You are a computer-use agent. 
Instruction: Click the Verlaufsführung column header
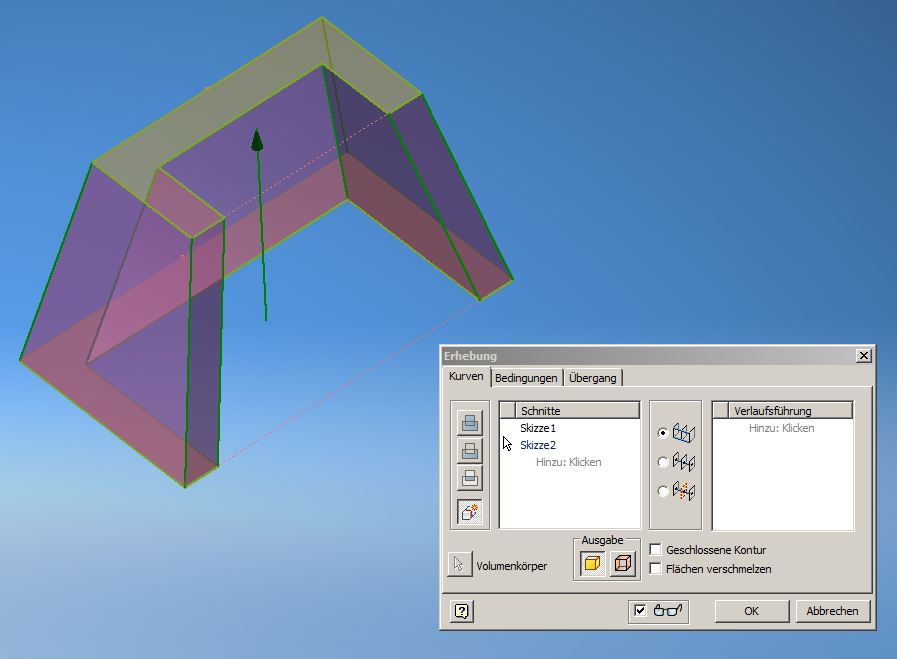tap(790, 410)
